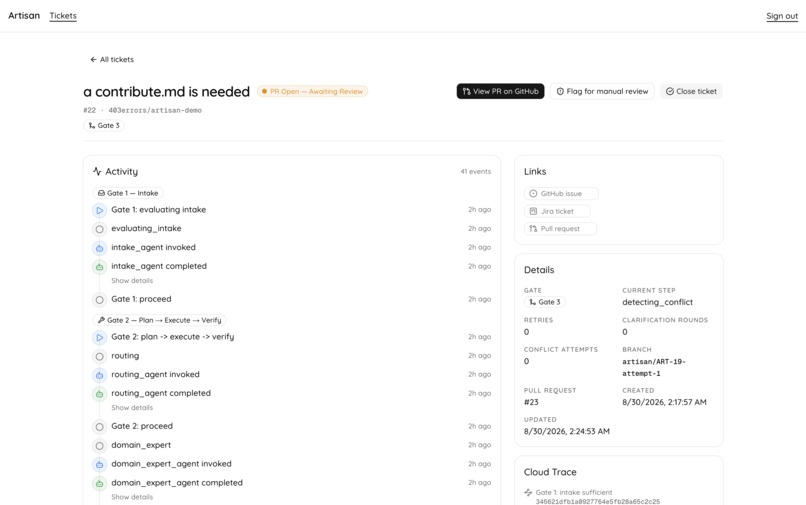The image size is (806, 505).
Task: Click the Gate 1 — Intake section label
Action: pyautogui.click(x=127, y=193)
